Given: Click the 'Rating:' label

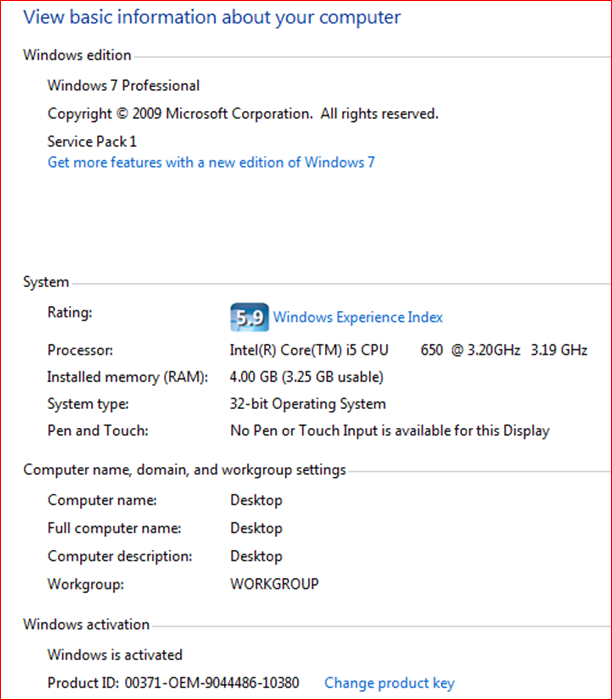Looking at the screenshot, I should 70,312.
